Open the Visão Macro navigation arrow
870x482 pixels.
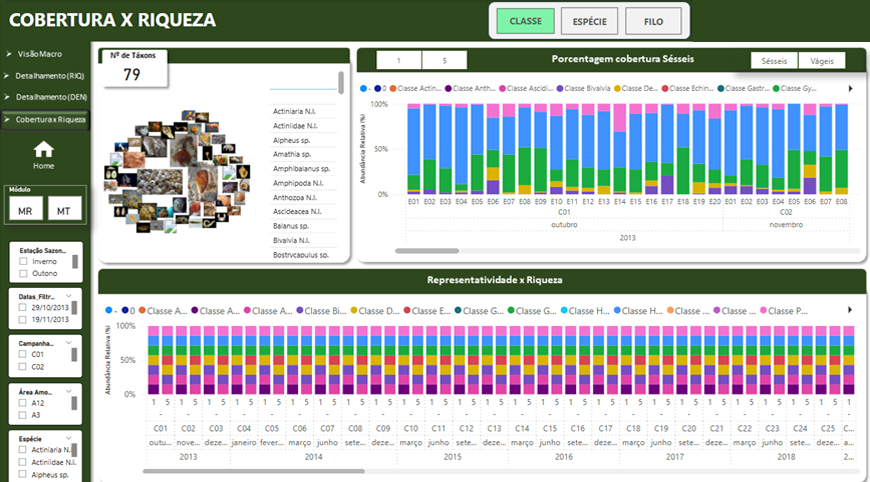click(x=7, y=51)
